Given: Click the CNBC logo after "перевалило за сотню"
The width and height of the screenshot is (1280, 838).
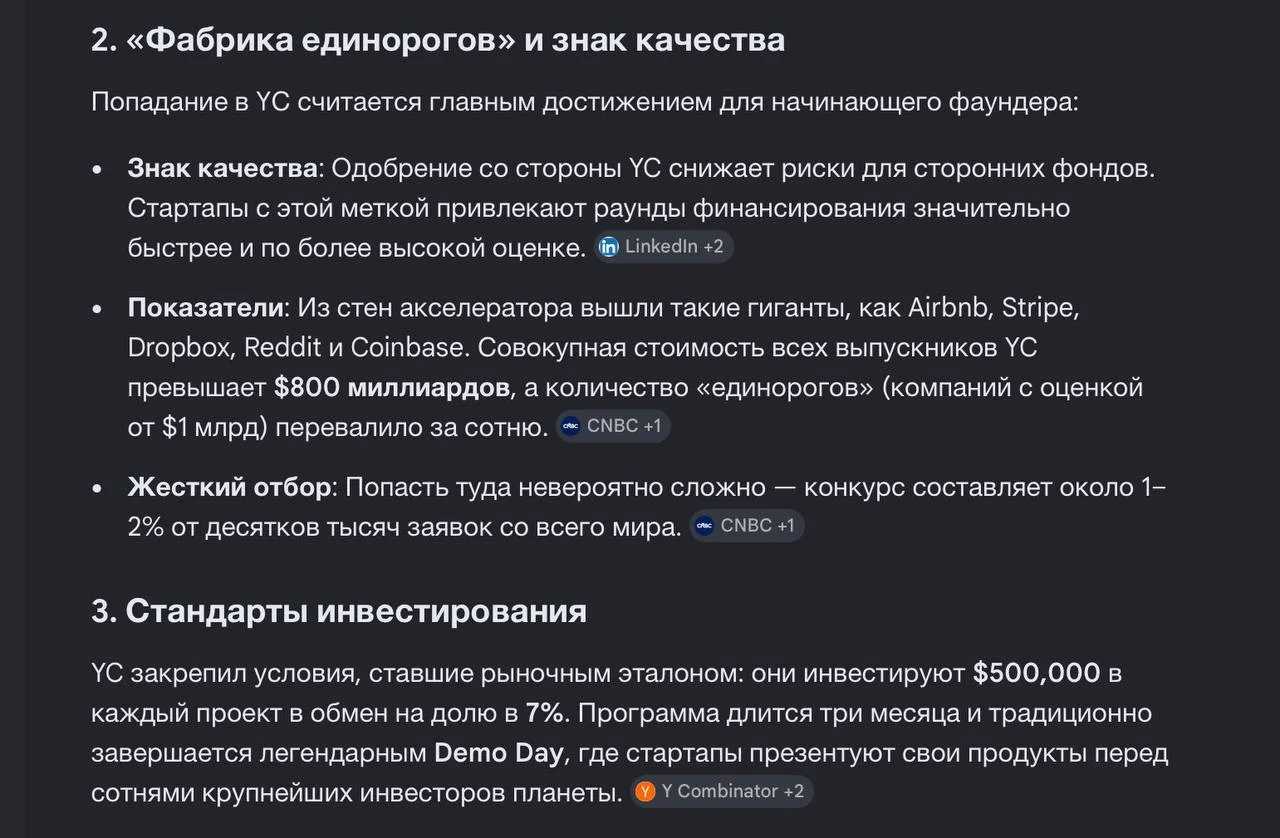Looking at the screenshot, I should click(x=570, y=426).
